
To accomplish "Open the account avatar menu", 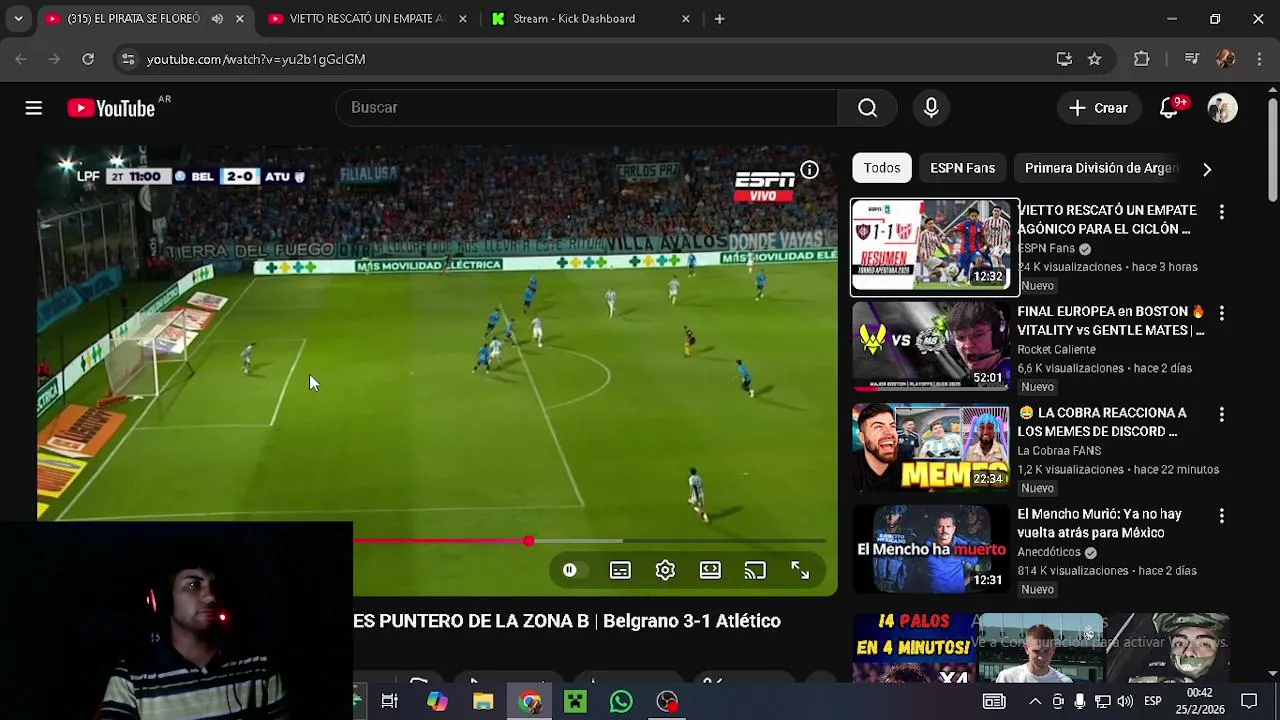I will (x=1222, y=108).
